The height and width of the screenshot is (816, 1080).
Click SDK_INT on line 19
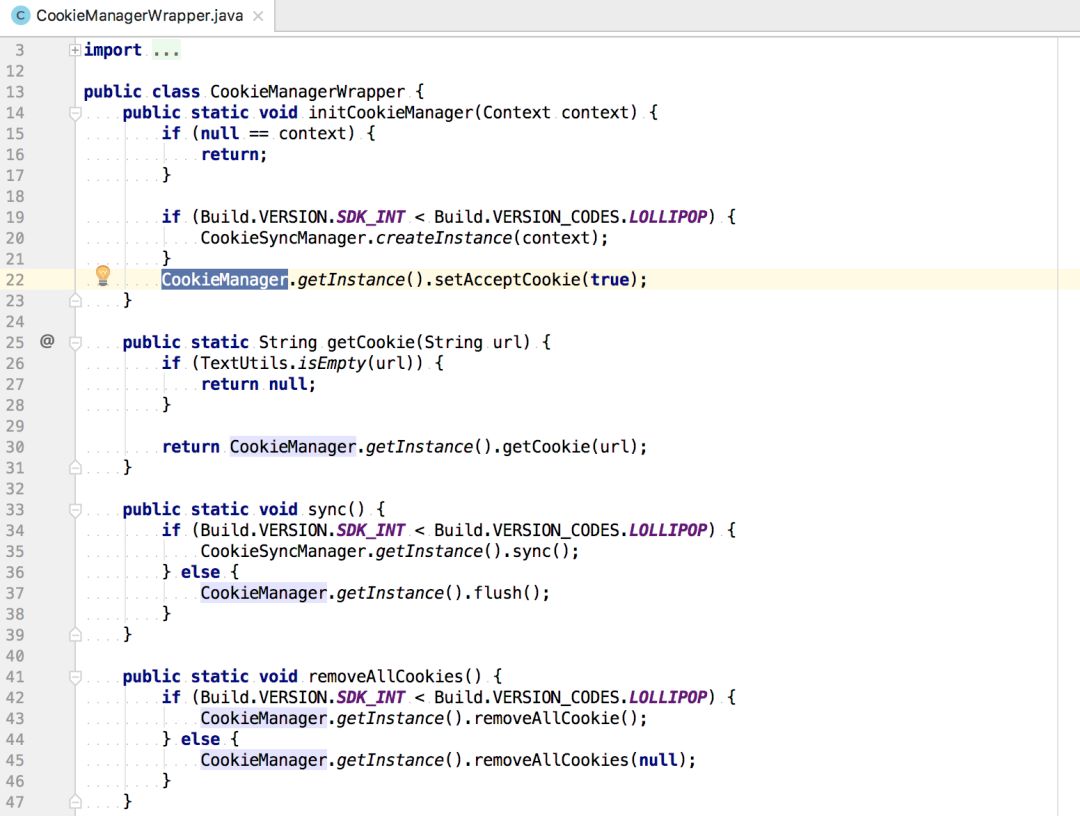[371, 217]
